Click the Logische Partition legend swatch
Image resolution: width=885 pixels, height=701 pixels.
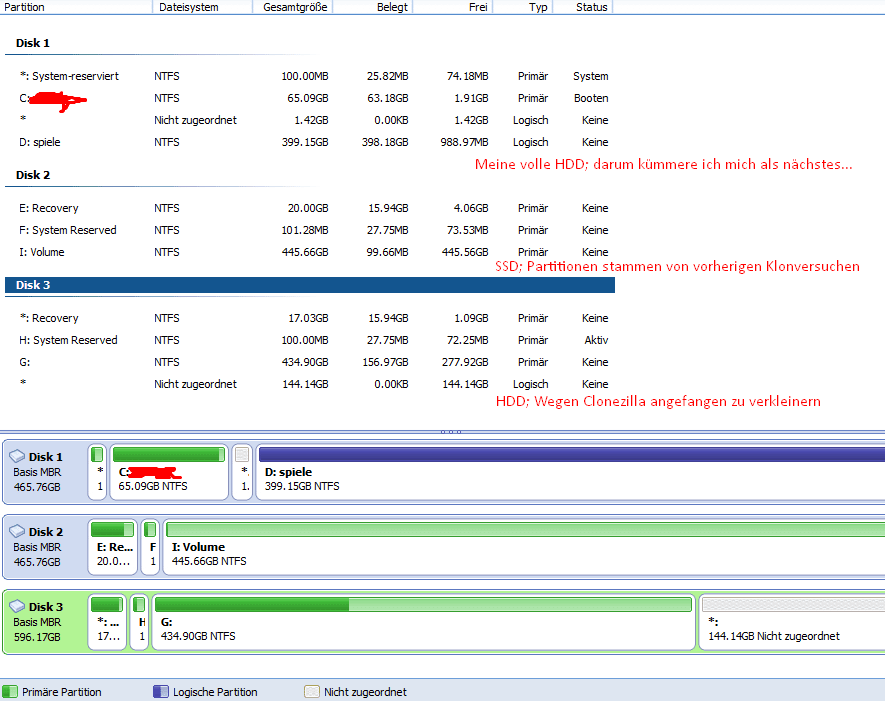[161, 692]
